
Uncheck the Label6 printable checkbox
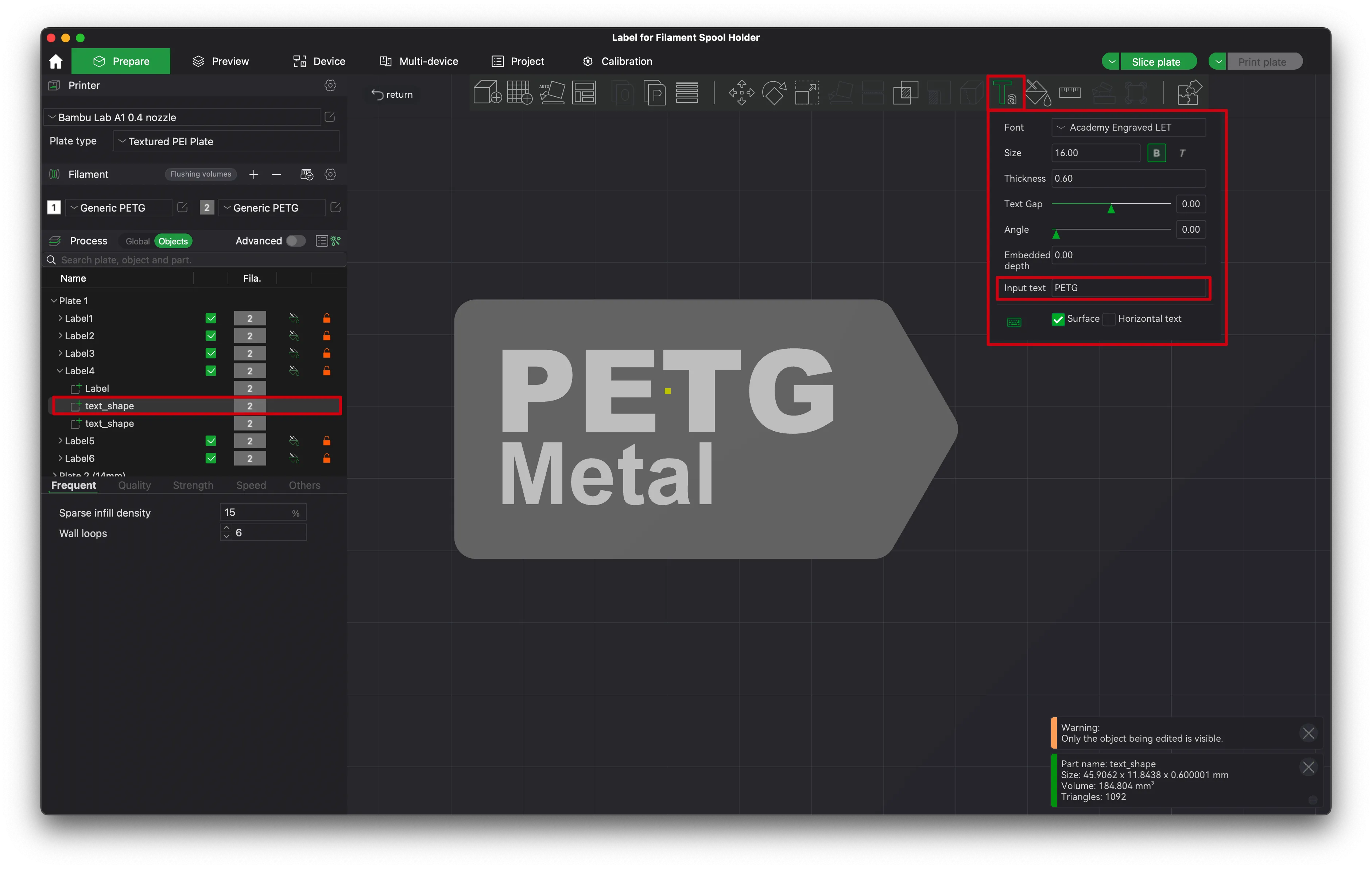(x=211, y=458)
